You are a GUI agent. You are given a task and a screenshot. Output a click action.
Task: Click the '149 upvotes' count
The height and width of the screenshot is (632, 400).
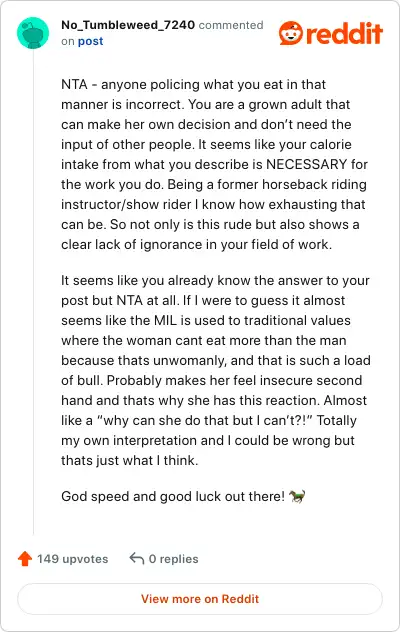pyautogui.click(x=73, y=559)
